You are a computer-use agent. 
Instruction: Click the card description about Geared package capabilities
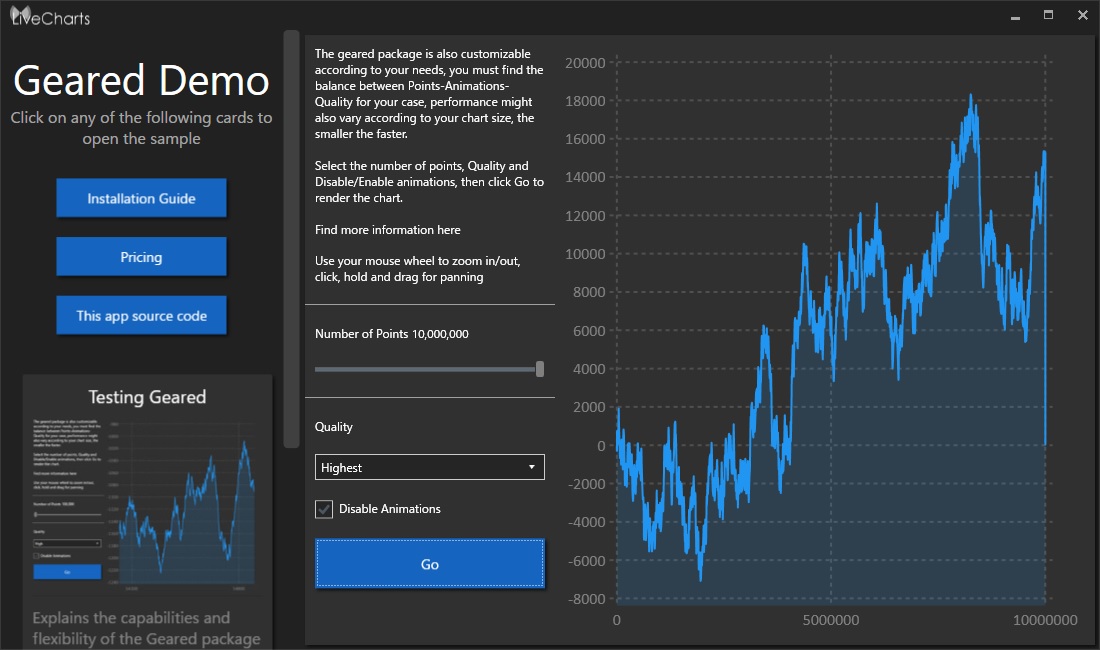point(146,628)
